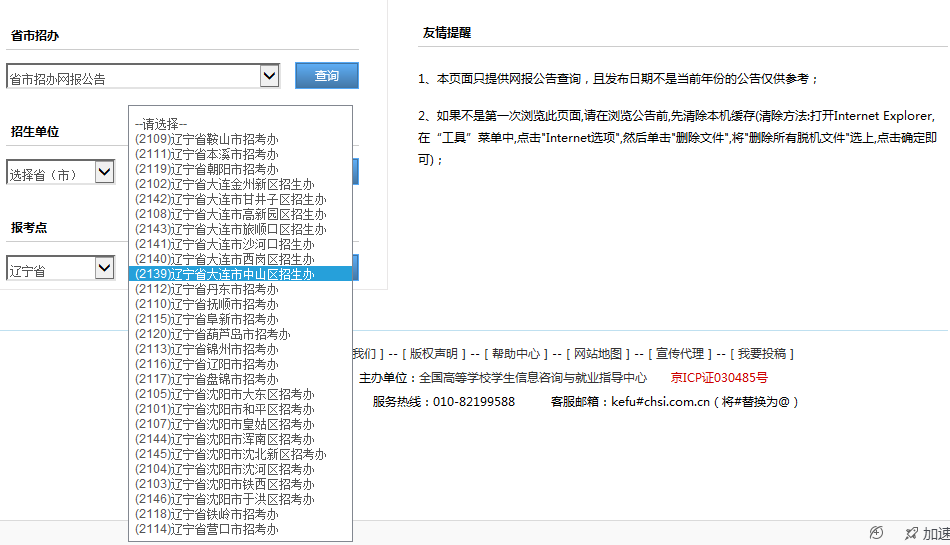The height and width of the screenshot is (545, 950).
Task: Open the 帮助中心 footer link
Action: [x=516, y=354]
